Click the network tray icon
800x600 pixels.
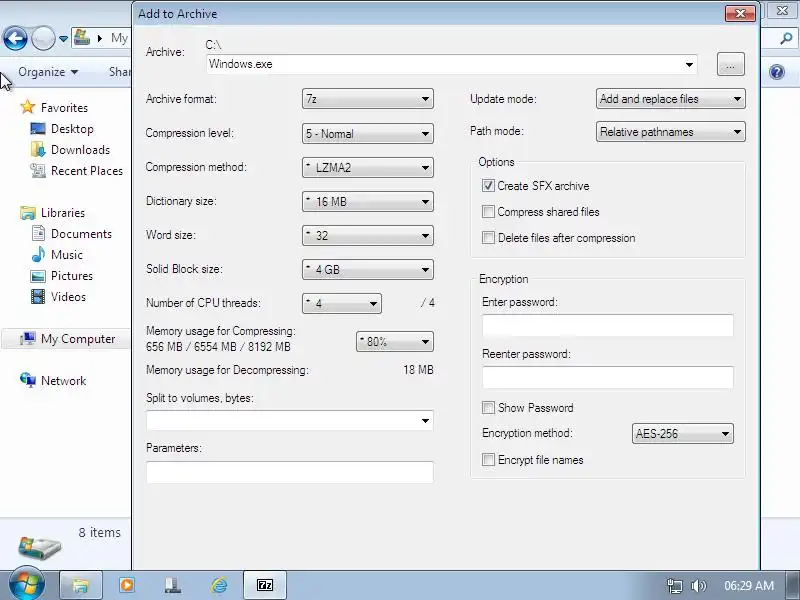pyautogui.click(x=674, y=586)
